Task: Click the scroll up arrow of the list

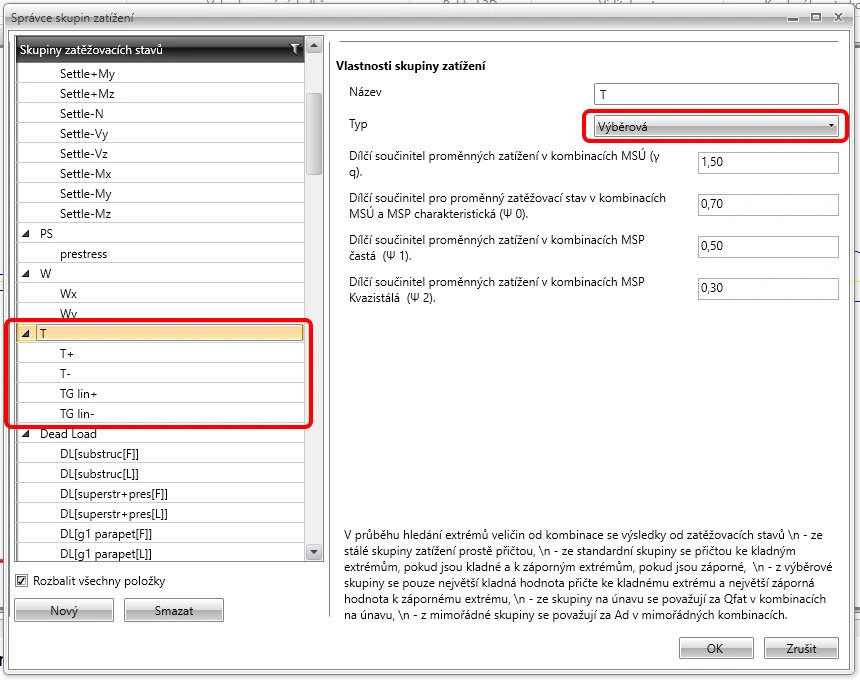Action: click(314, 45)
